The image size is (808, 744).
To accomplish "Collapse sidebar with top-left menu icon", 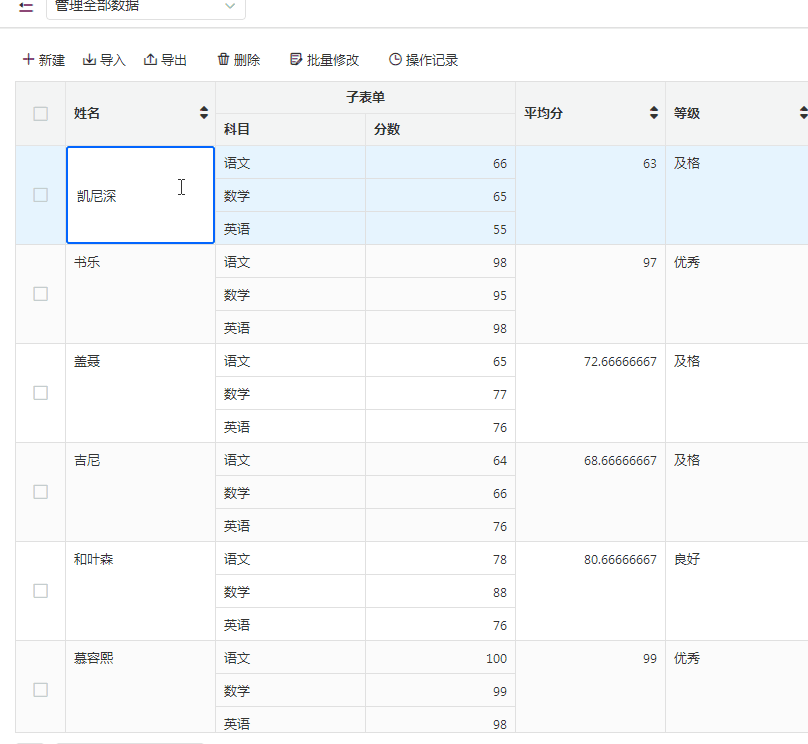I will 26,7.
